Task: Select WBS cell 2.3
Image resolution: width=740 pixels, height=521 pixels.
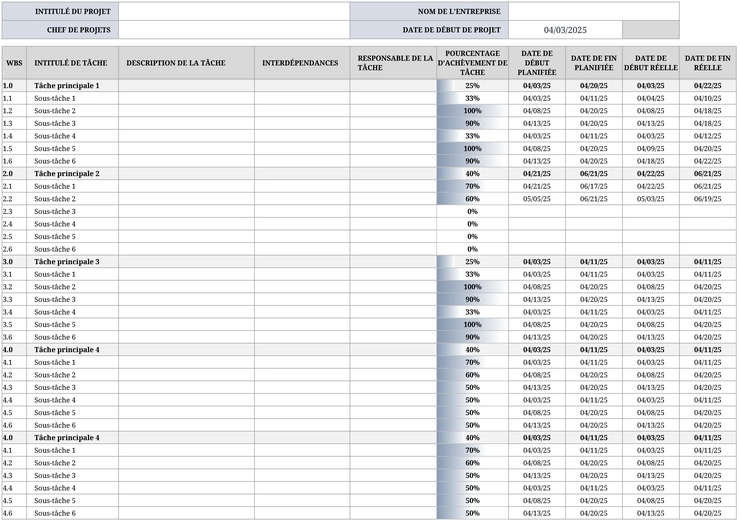Action: coord(14,211)
